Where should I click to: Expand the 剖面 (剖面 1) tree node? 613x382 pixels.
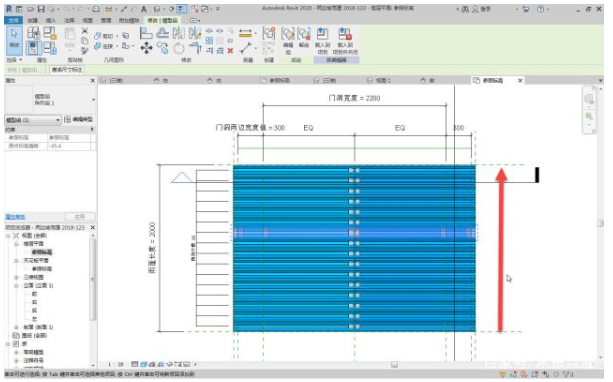(16, 327)
